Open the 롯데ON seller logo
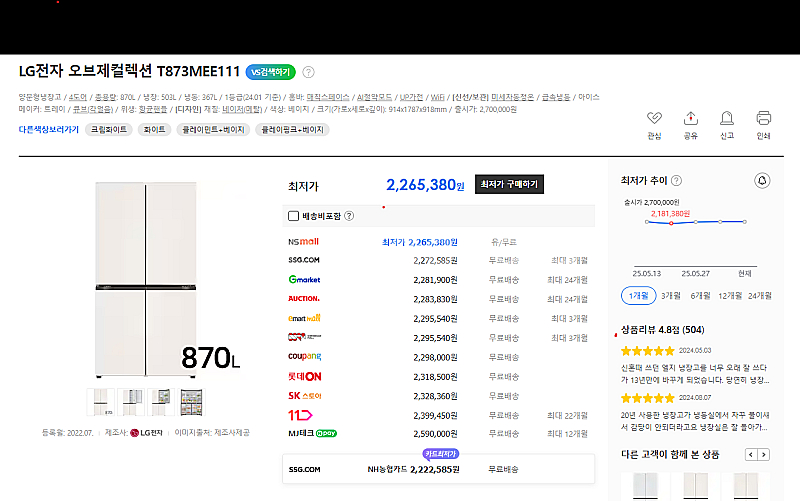Screen dimensions: 800x501 point(304,377)
